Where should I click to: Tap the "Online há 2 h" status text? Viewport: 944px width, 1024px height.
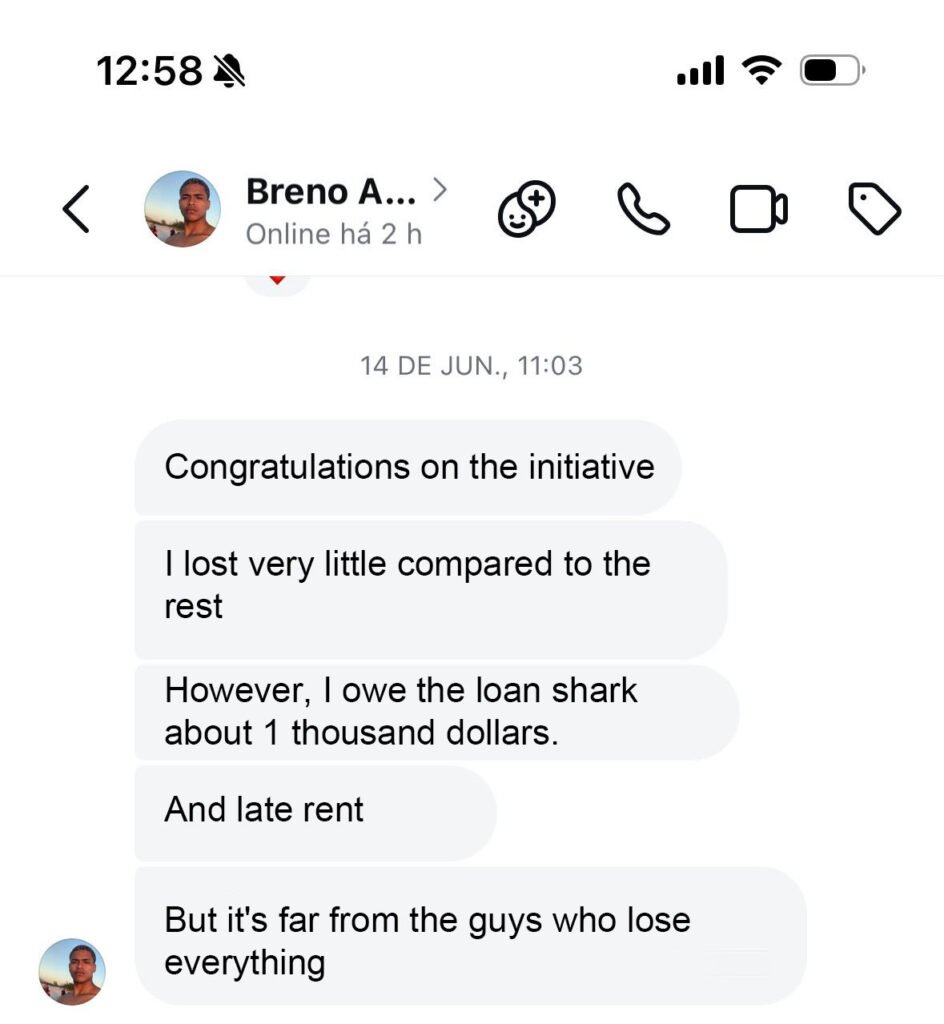pyautogui.click(x=334, y=234)
